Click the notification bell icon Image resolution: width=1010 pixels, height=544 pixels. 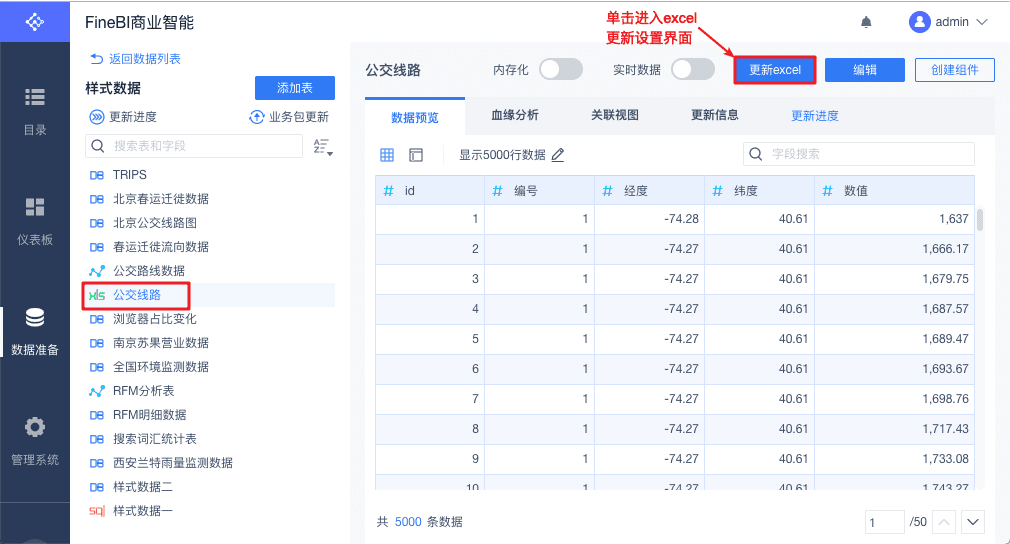[x=866, y=22]
